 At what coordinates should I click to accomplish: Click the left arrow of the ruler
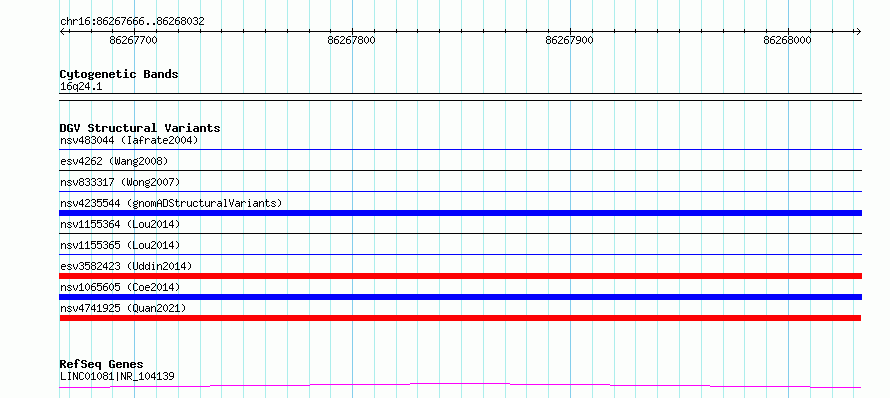coord(63,31)
